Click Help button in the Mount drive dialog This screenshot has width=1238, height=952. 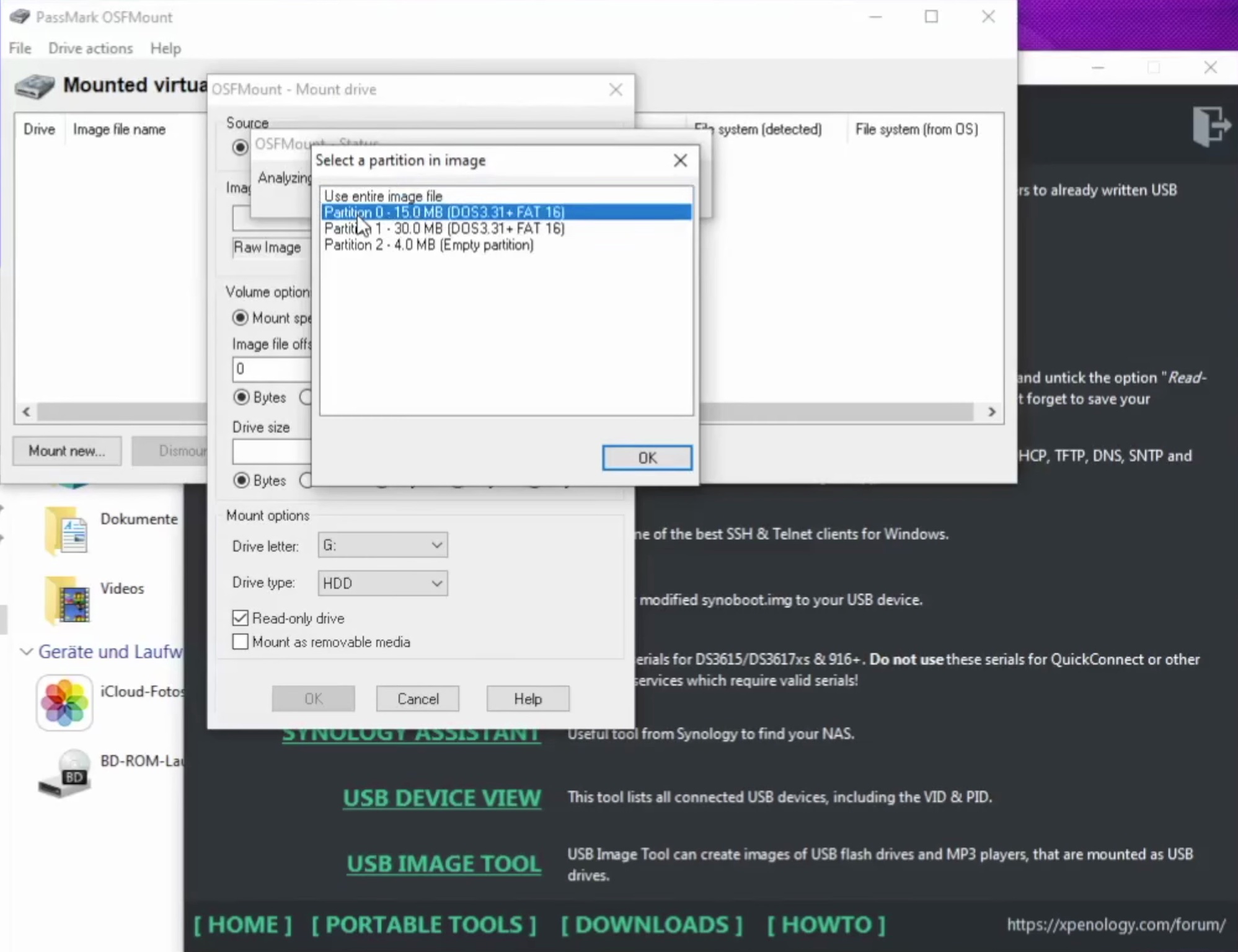click(x=528, y=699)
